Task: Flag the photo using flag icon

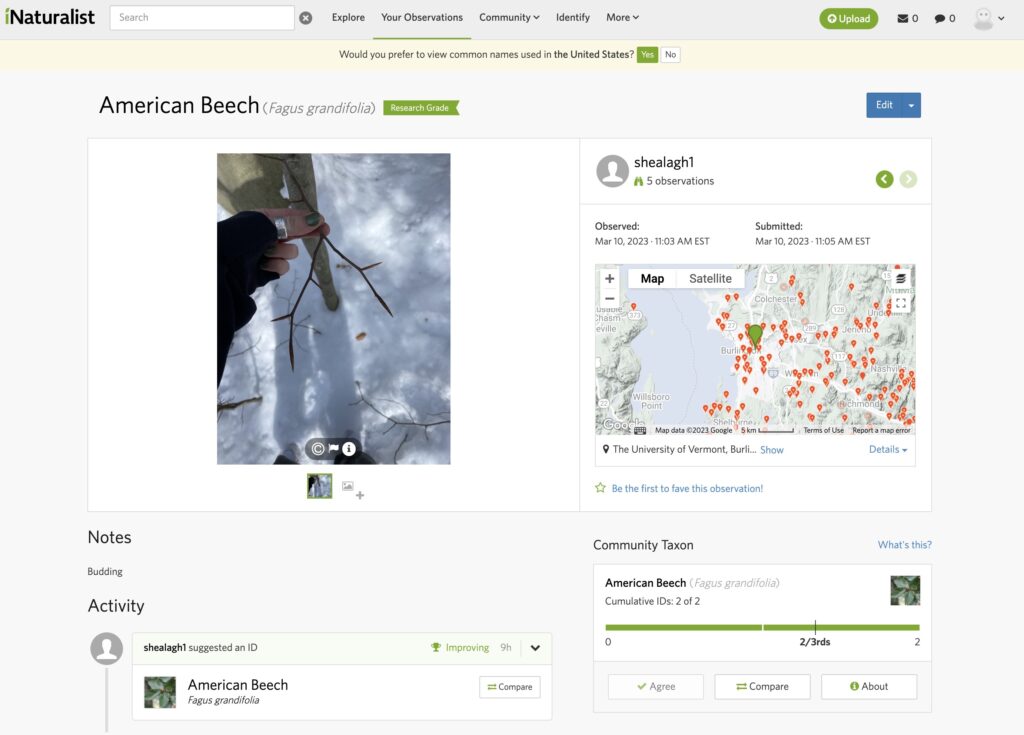Action: 334,449
